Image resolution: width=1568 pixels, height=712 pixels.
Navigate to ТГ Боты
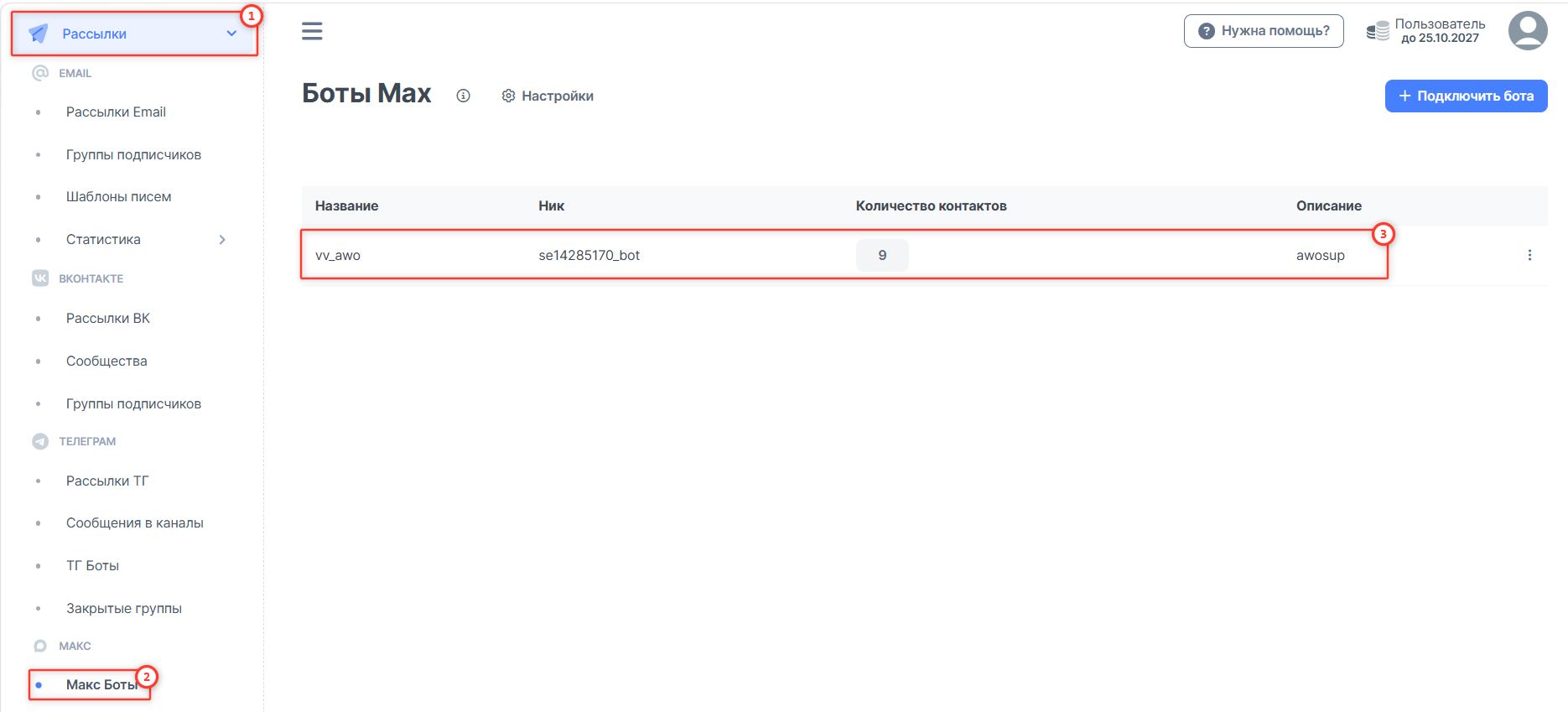click(92, 565)
